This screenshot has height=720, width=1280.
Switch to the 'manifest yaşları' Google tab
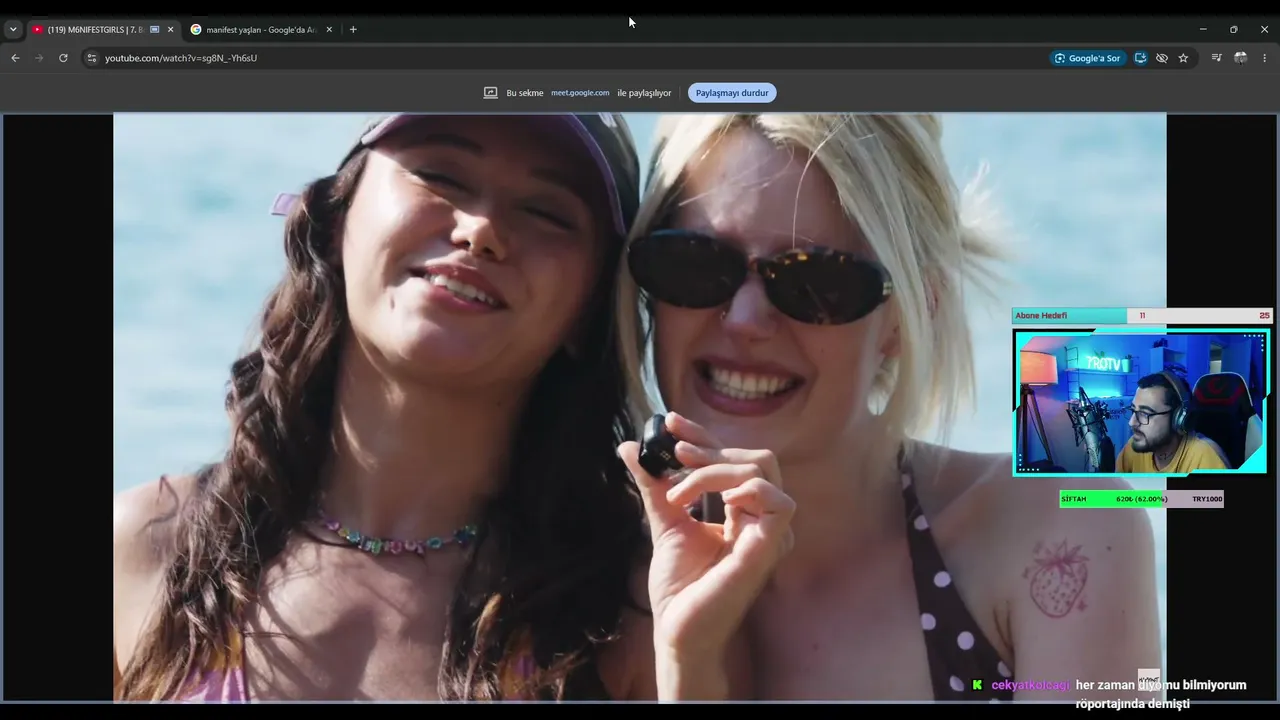tap(261, 30)
